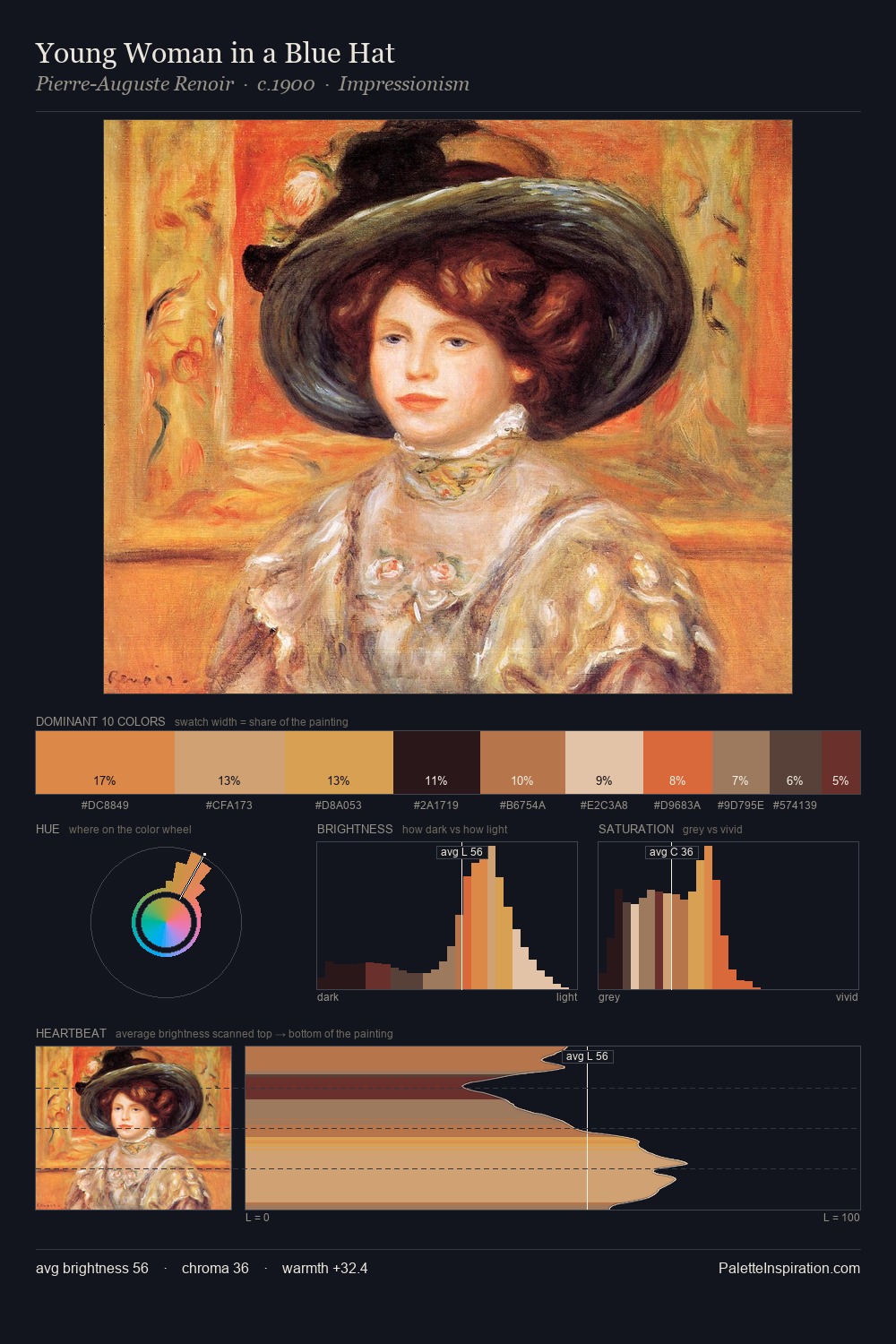The width and height of the screenshot is (896, 1344).
Task: Click the large Renoir painting image
Action: [x=448, y=407]
